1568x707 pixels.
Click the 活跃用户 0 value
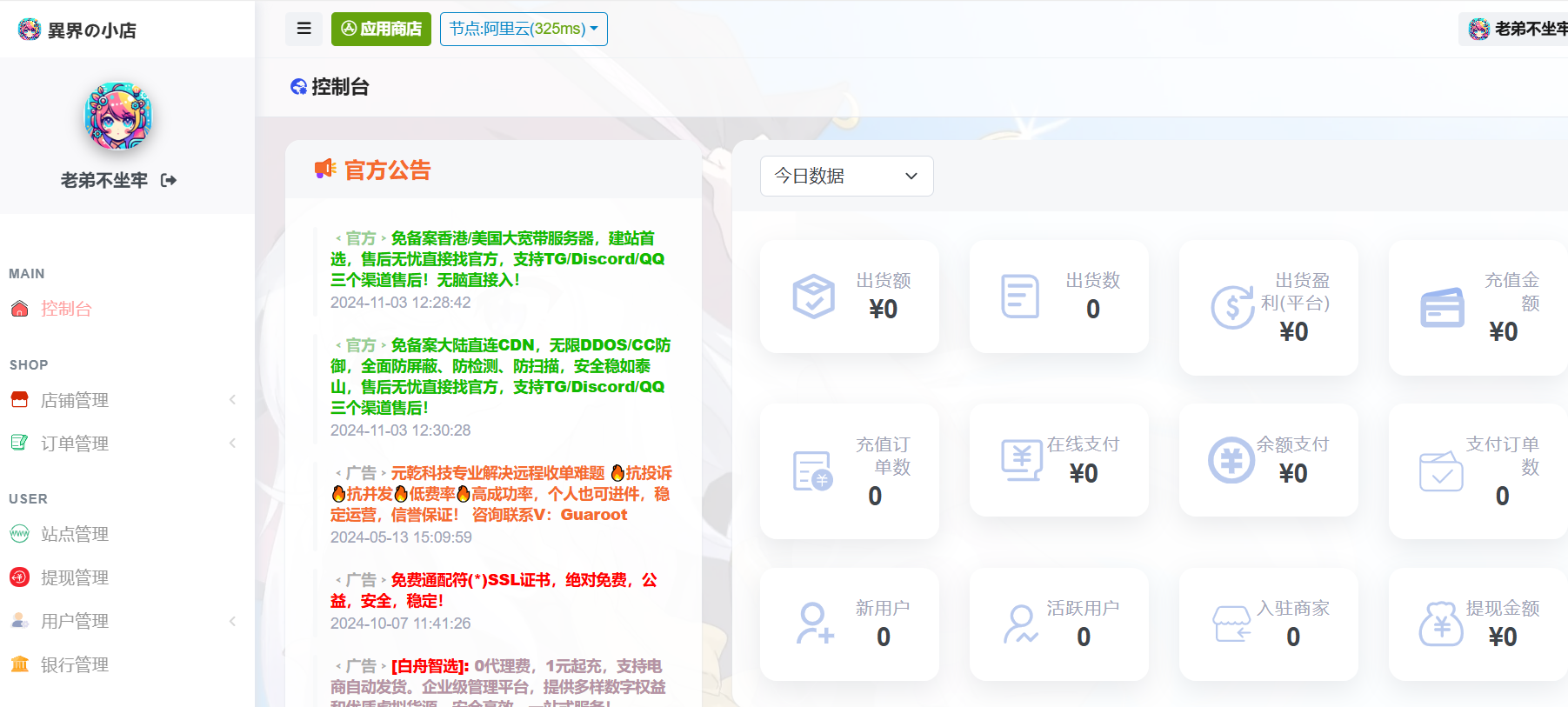[1084, 637]
